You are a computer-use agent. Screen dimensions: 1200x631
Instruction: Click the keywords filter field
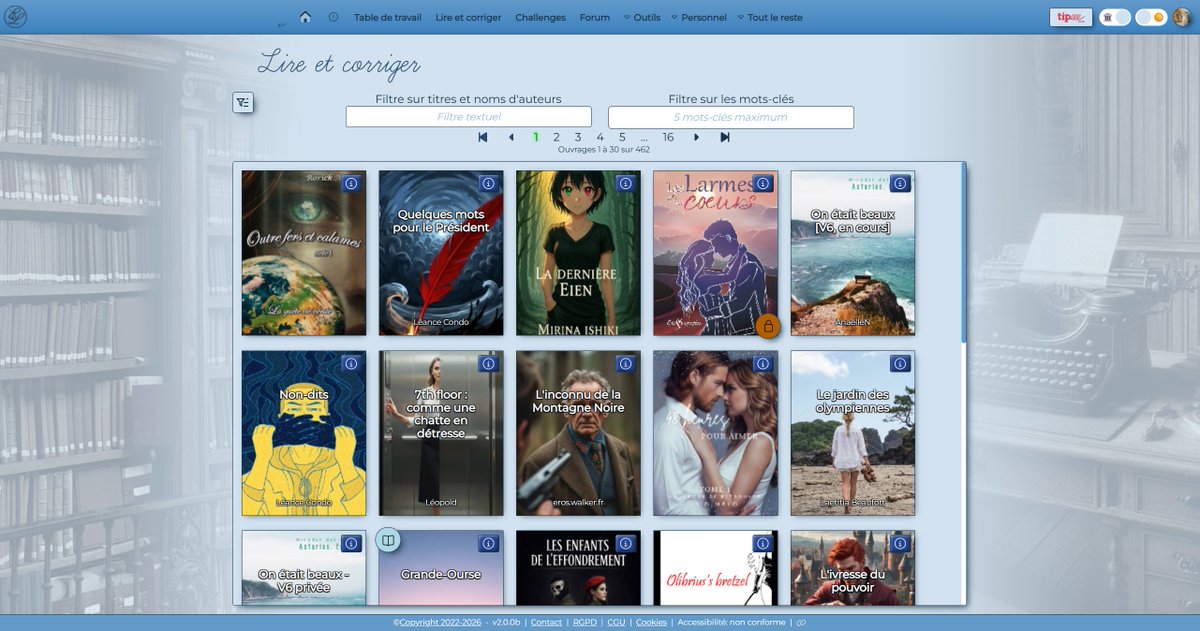(731, 117)
